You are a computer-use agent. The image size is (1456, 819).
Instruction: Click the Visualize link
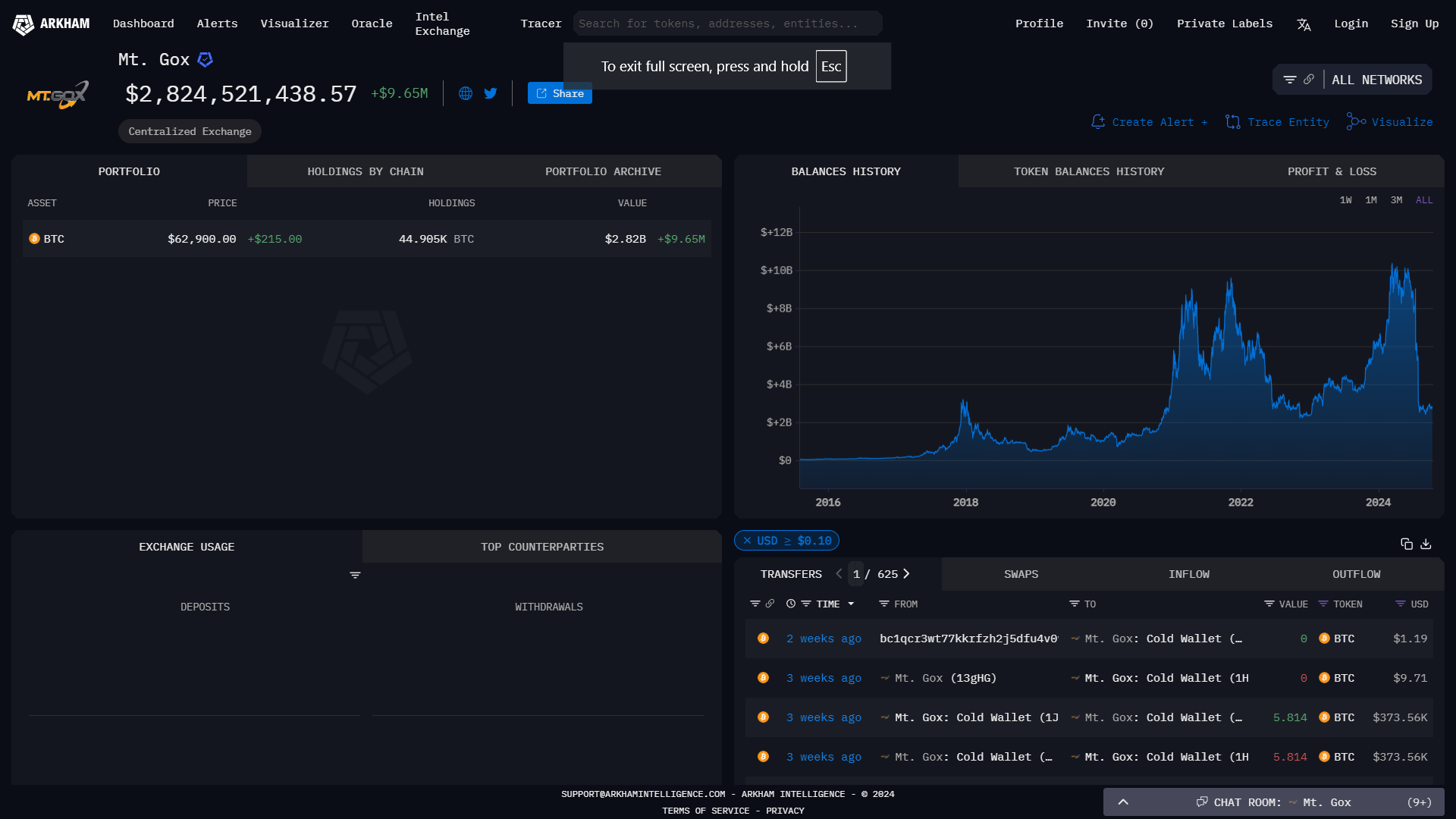point(1389,122)
